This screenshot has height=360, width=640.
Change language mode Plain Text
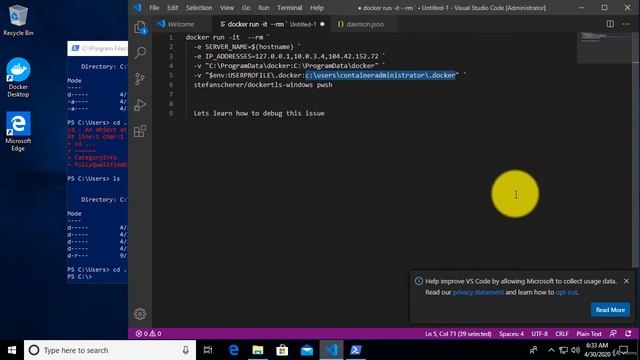[x=589, y=333]
